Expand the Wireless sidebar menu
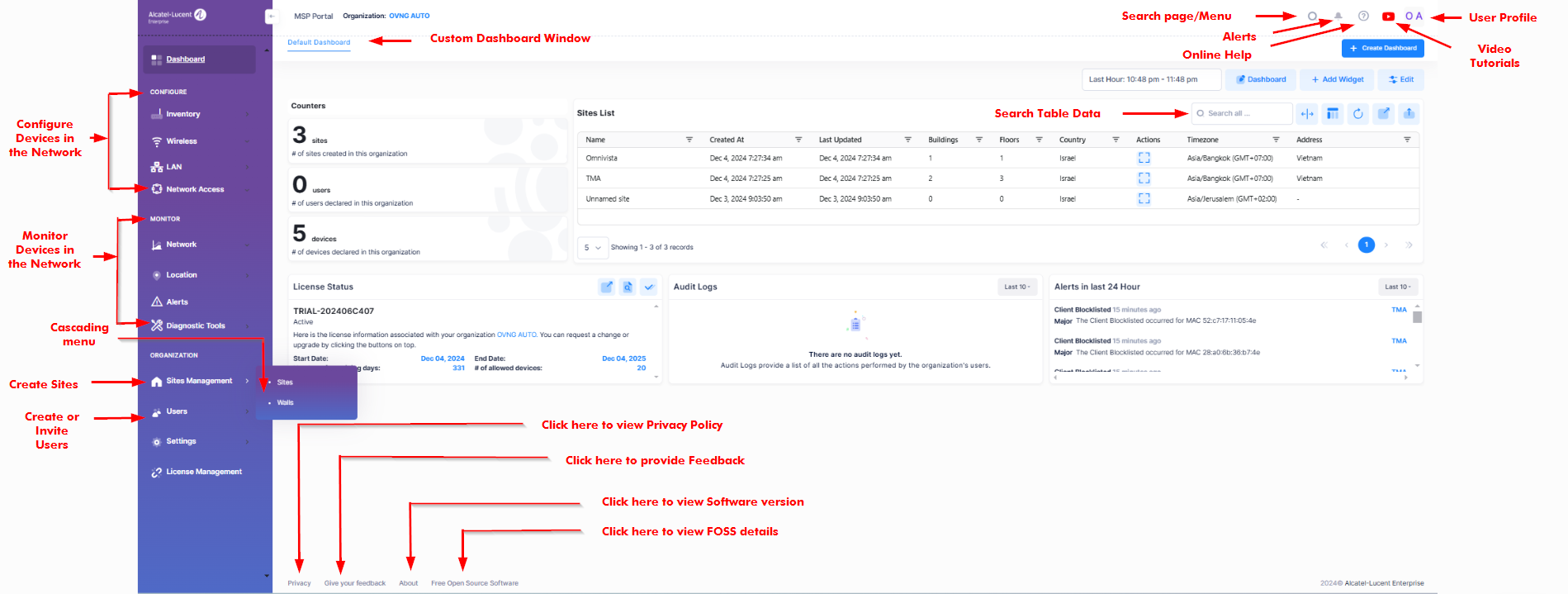Viewport: 1568px width, 594px height. pyautogui.click(x=199, y=141)
